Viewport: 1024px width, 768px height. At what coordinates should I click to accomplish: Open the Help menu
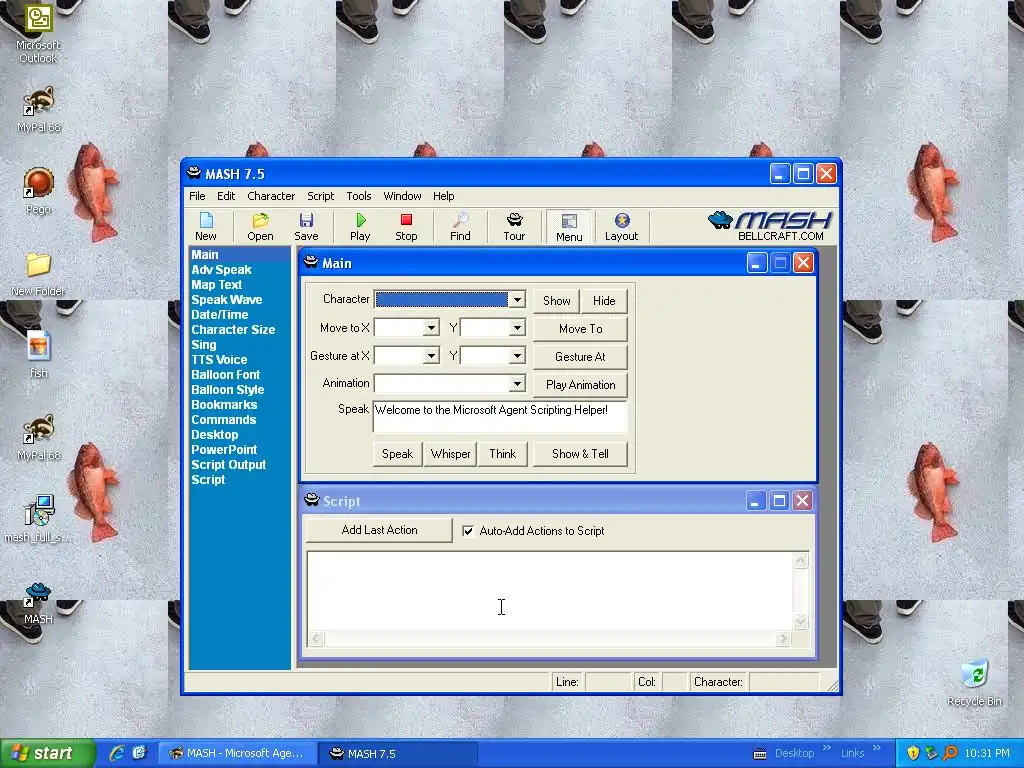click(443, 196)
